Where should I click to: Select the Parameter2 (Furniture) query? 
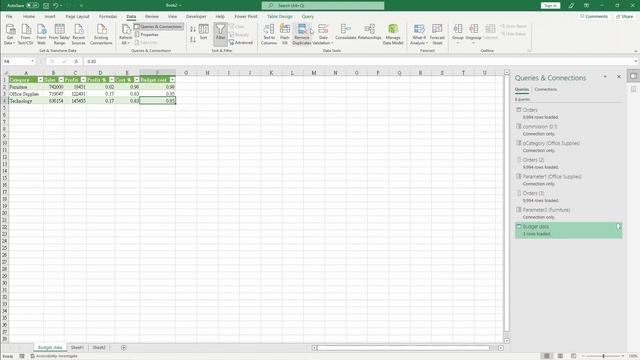[568, 213]
